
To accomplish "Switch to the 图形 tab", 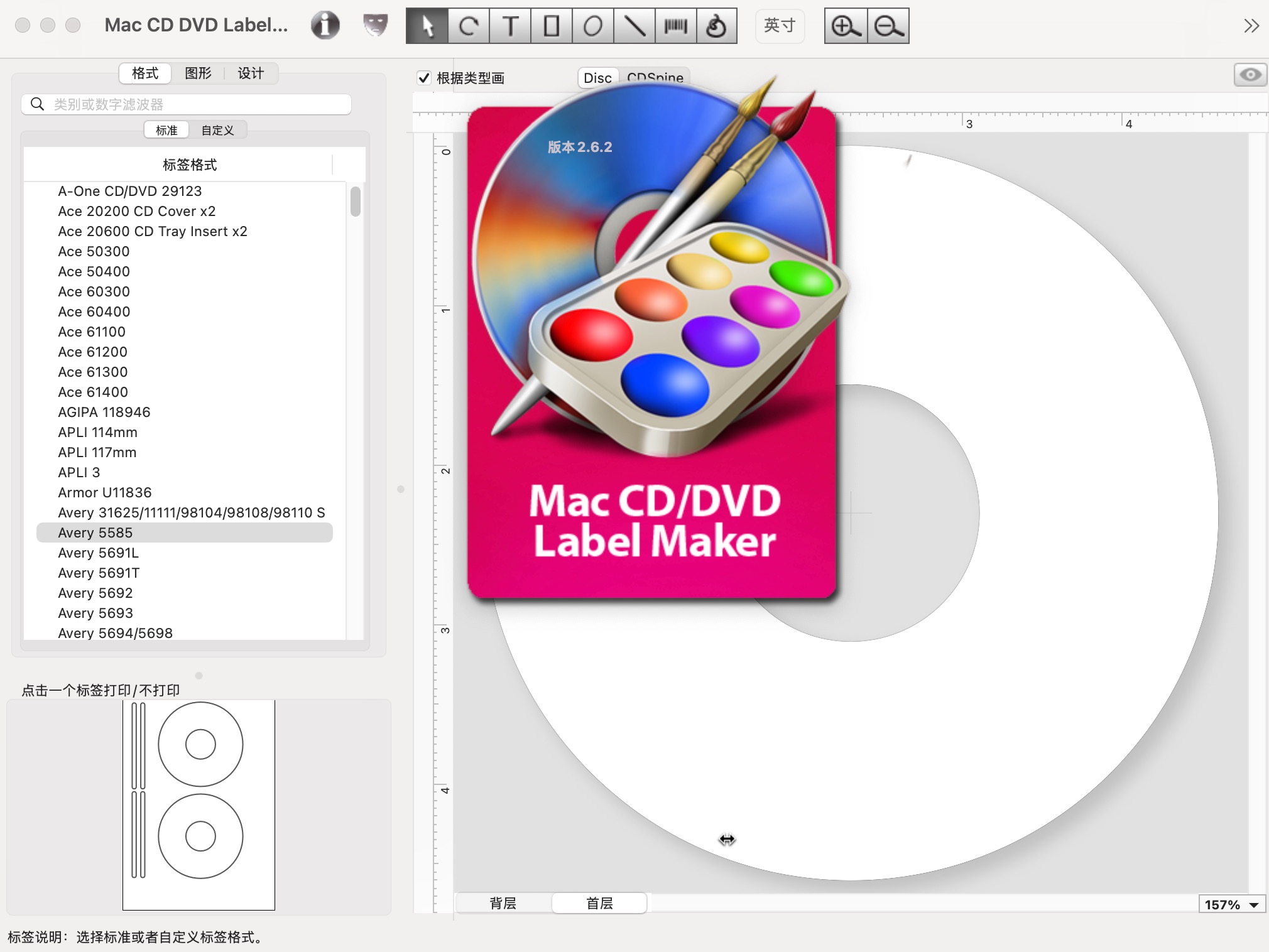I will pos(198,73).
